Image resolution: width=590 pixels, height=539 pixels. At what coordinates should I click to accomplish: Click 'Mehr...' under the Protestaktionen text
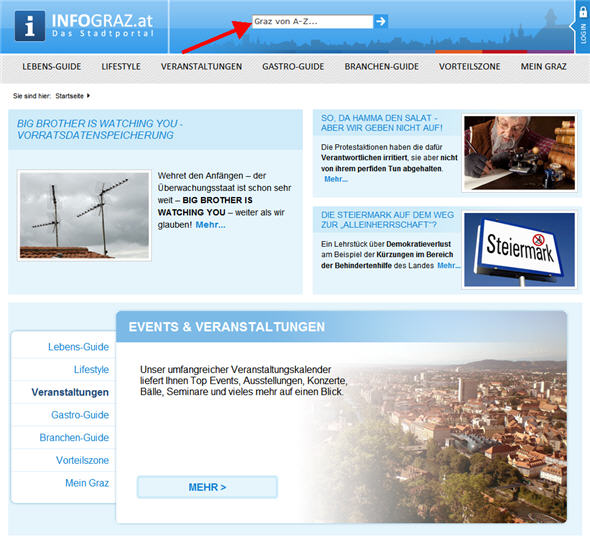click(x=336, y=179)
